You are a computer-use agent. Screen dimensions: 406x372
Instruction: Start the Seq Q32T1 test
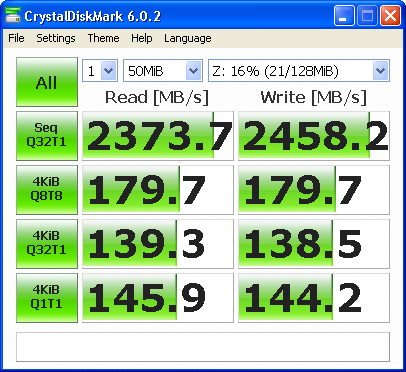(47, 136)
